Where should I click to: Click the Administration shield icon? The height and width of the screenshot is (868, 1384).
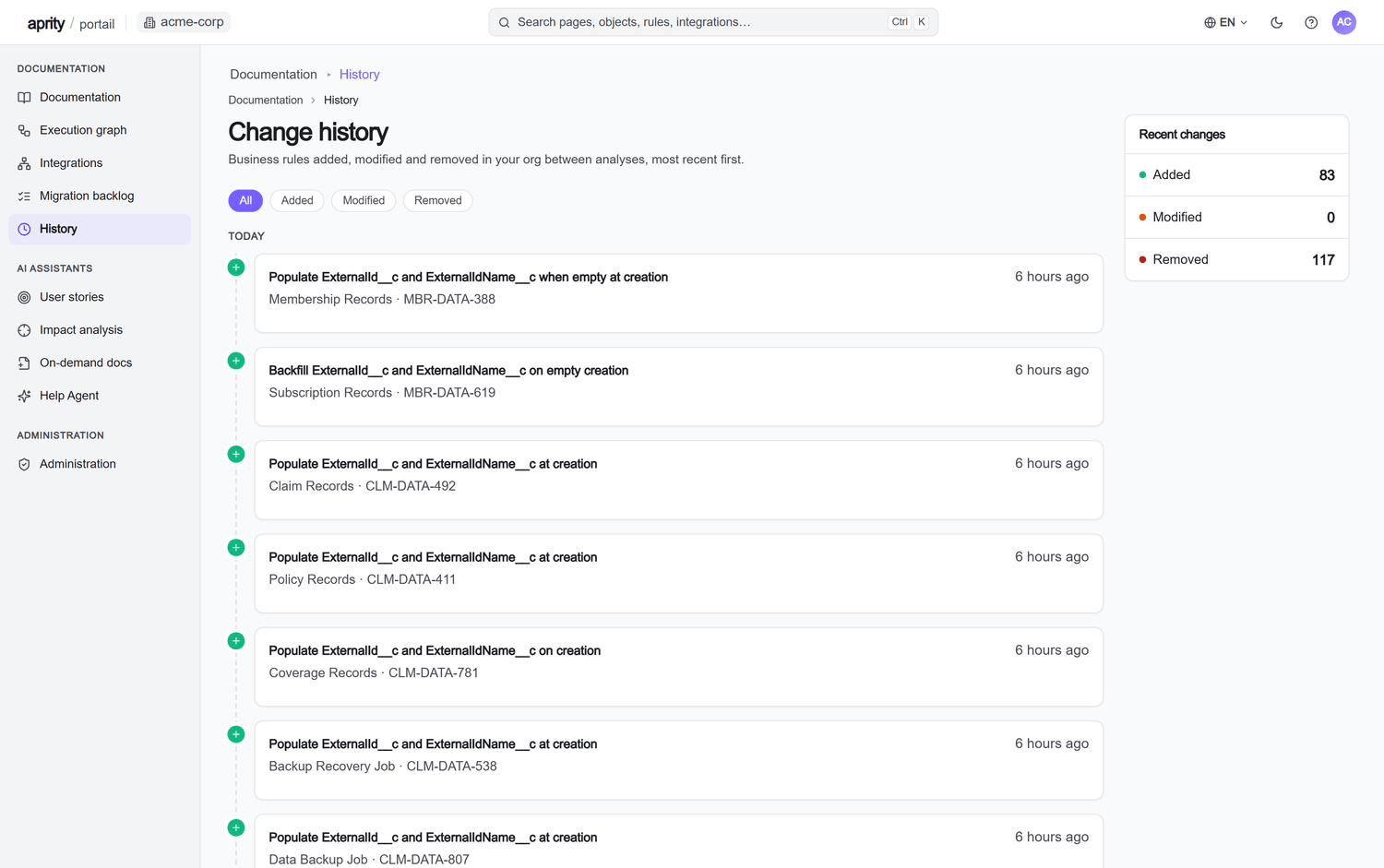(x=24, y=464)
